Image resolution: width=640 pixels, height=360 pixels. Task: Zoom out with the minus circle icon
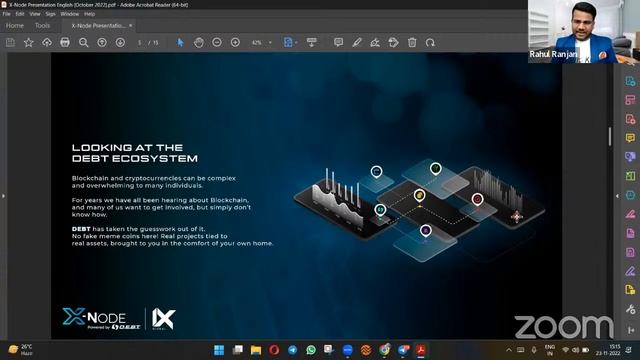click(217, 42)
